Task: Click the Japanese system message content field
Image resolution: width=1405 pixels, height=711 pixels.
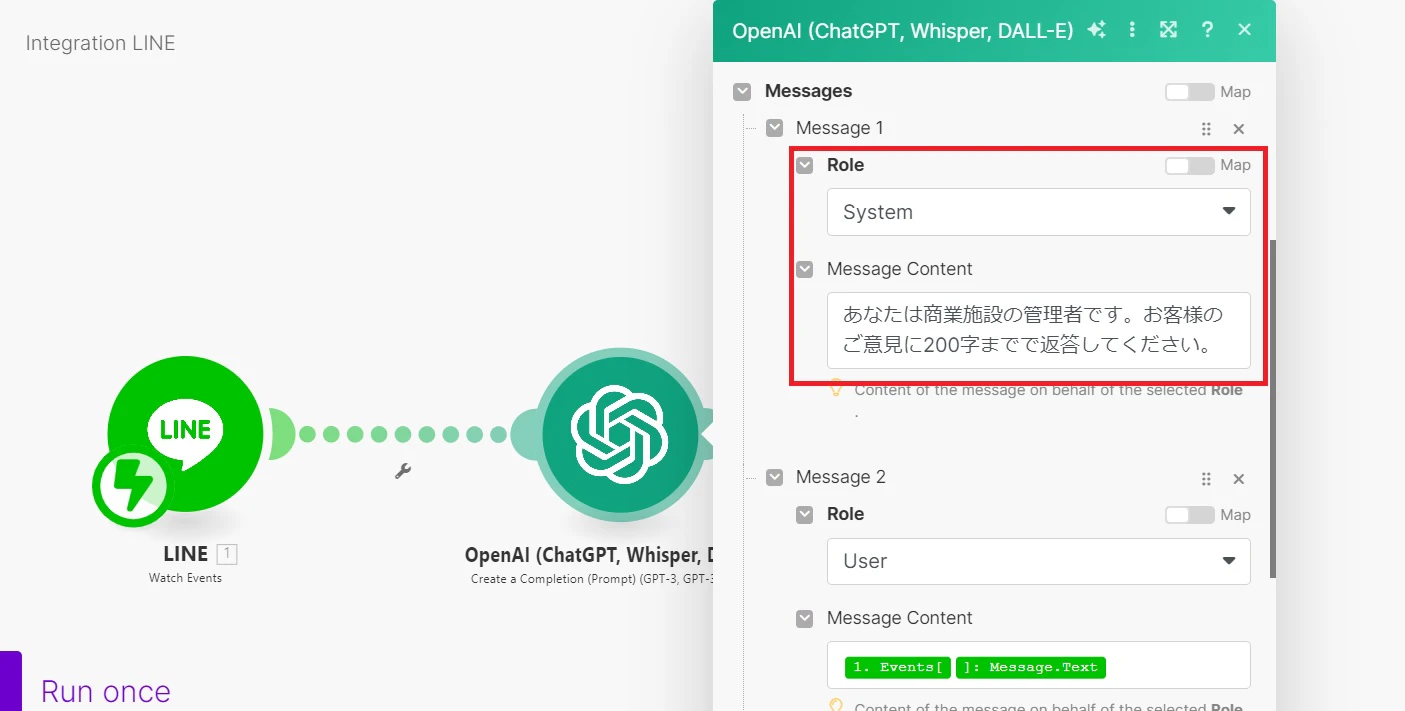Action: point(1038,330)
